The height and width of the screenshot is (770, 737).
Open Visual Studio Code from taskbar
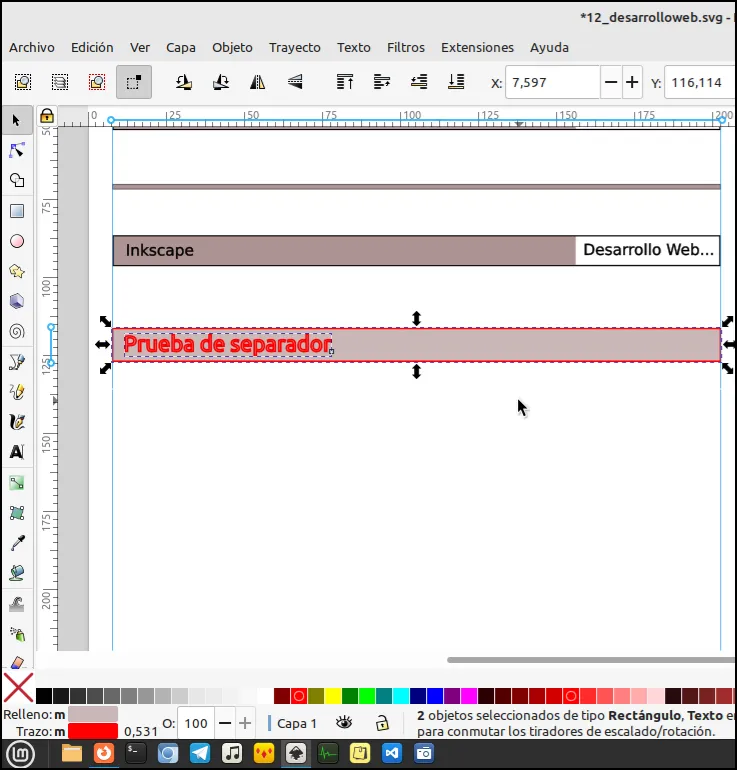tap(392, 753)
